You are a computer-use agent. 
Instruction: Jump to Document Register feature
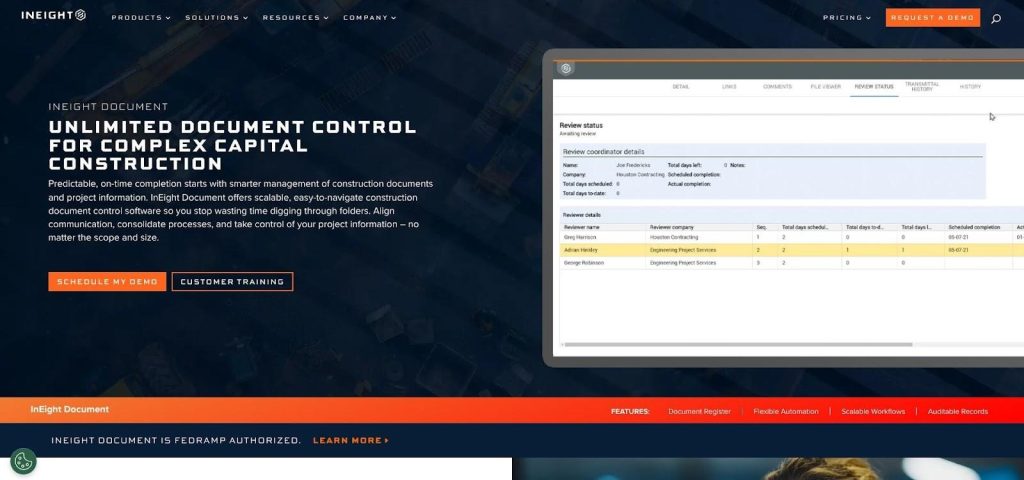(x=699, y=411)
